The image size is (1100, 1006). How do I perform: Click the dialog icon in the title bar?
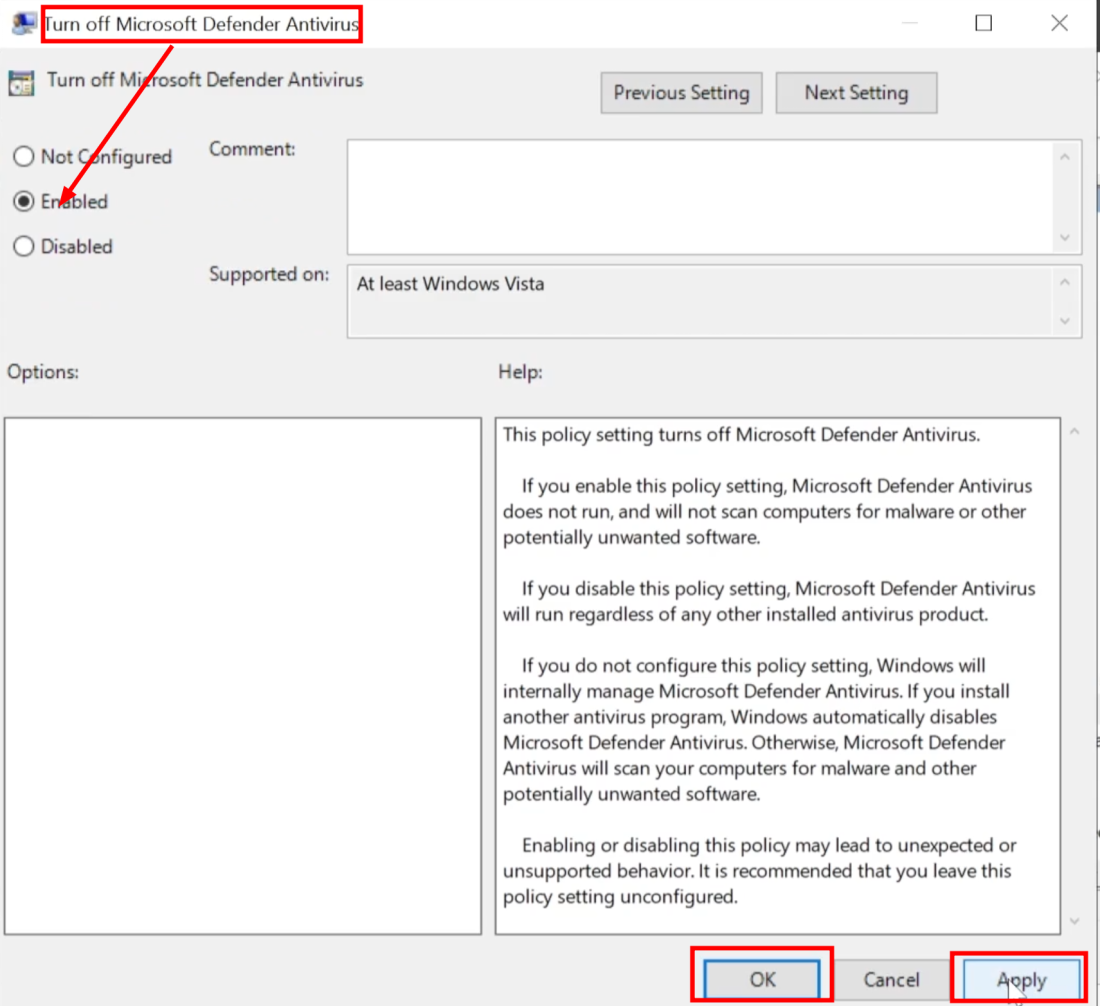(x=23, y=24)
